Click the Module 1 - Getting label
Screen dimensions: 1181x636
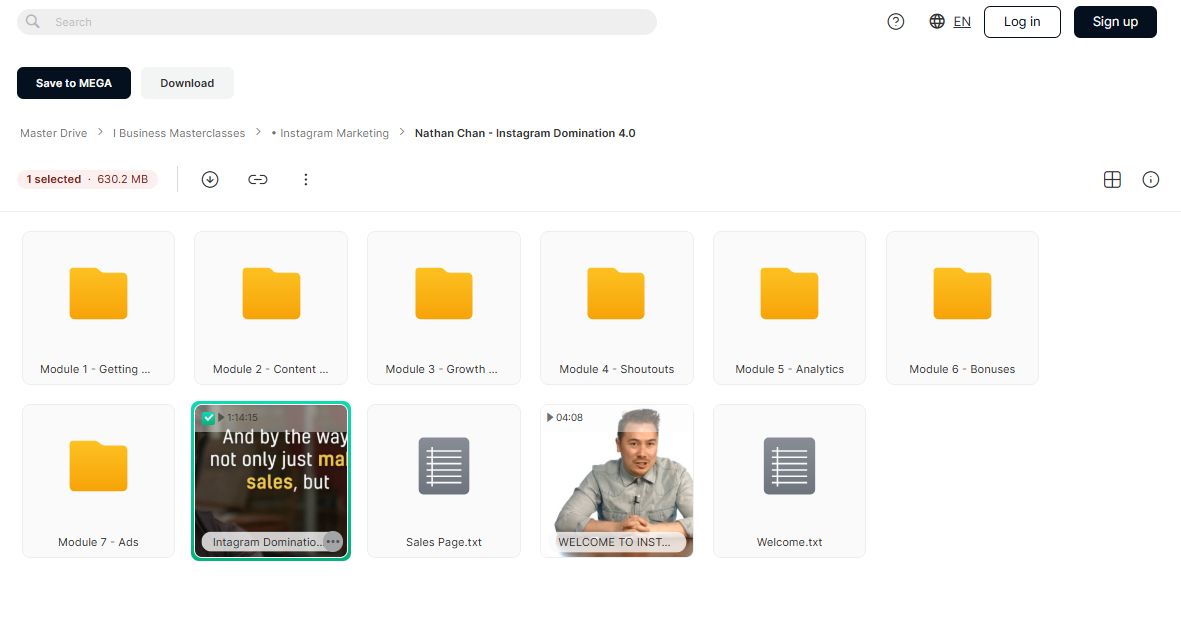coord(95,369)
